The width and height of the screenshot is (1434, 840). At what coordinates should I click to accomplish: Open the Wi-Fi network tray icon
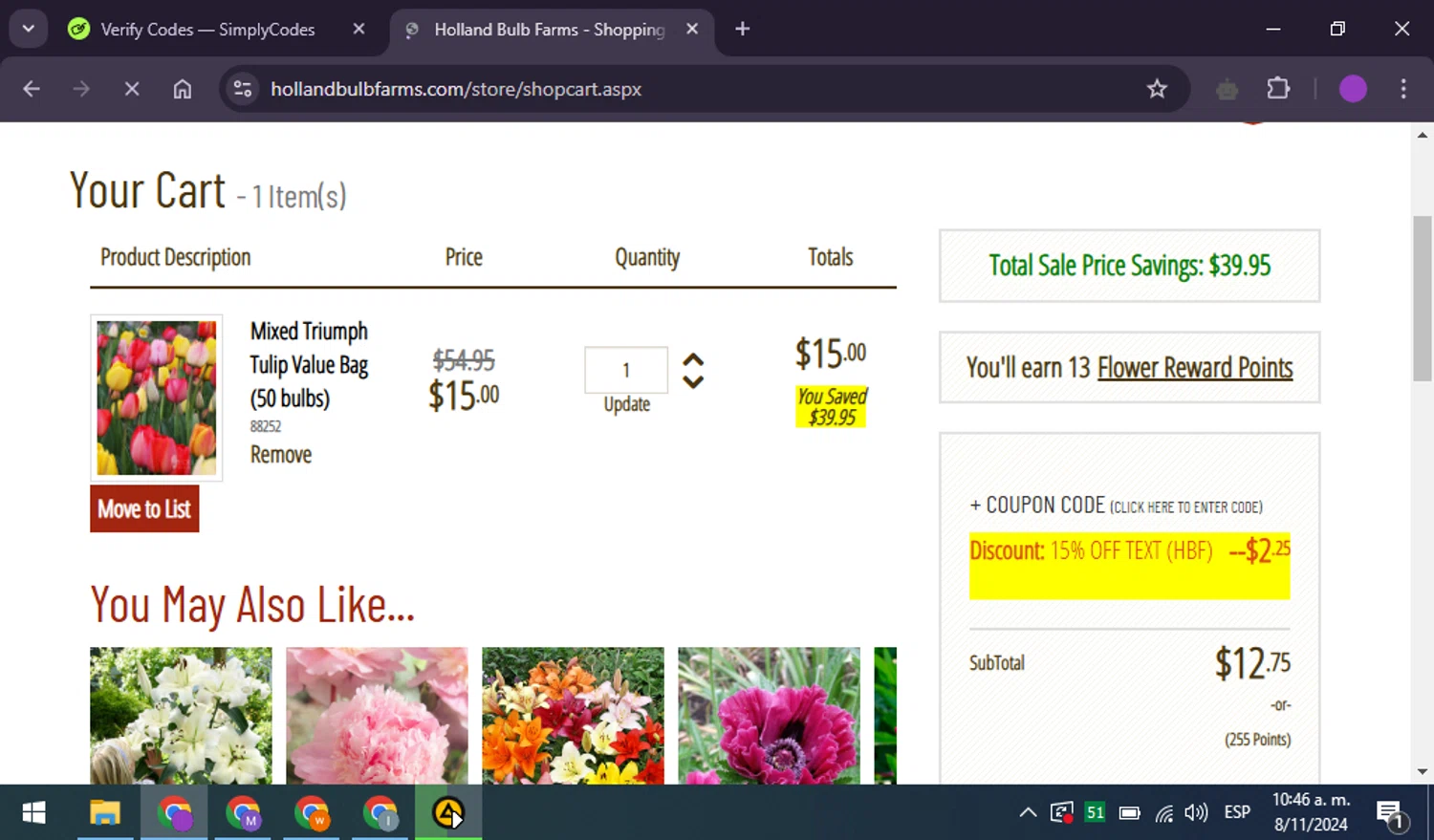1163,813
